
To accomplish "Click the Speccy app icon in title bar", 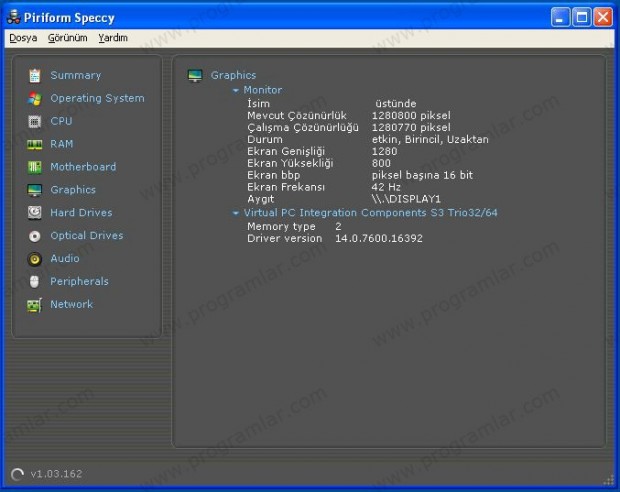I will point(13,17).
